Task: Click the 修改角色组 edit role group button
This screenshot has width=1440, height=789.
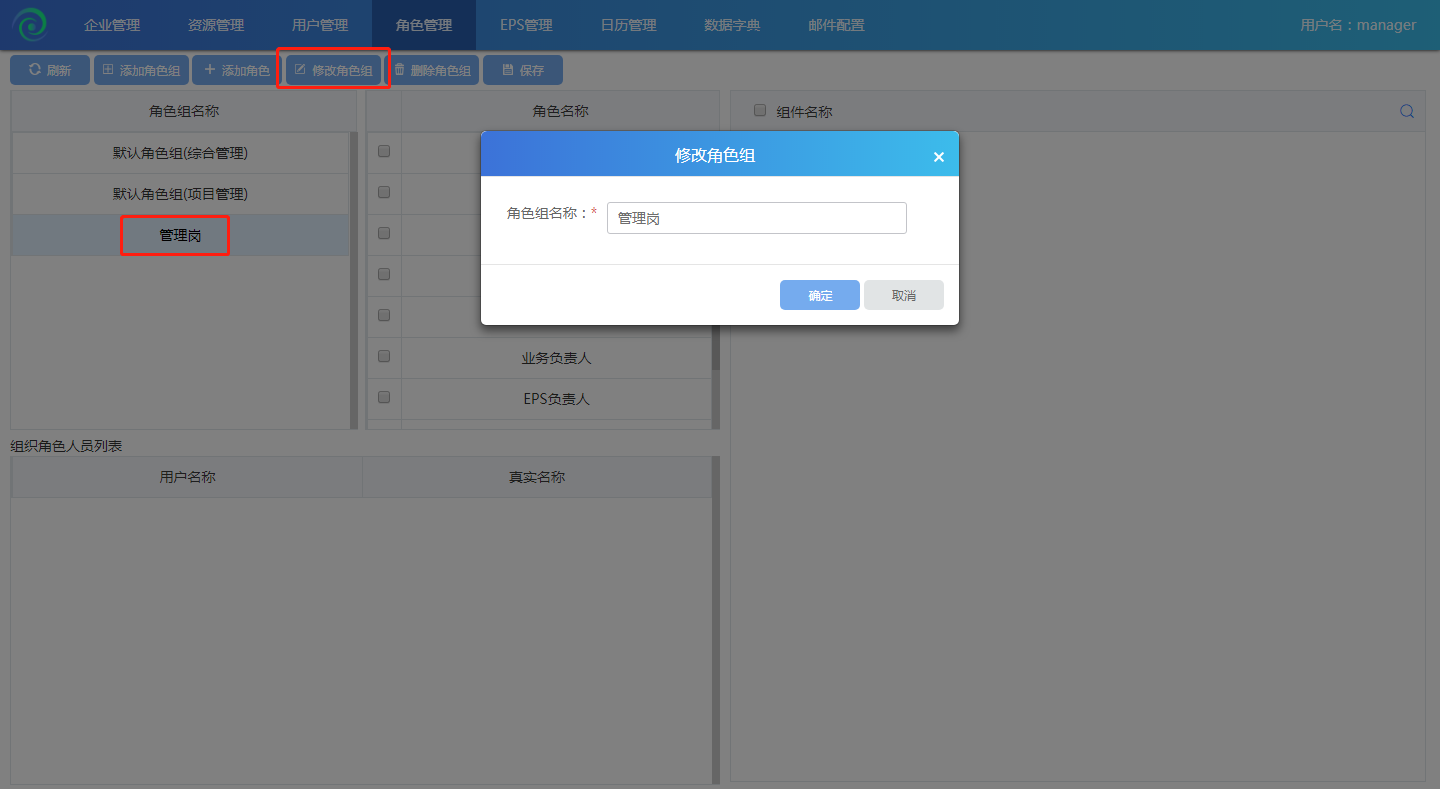Action: (333, 70)
